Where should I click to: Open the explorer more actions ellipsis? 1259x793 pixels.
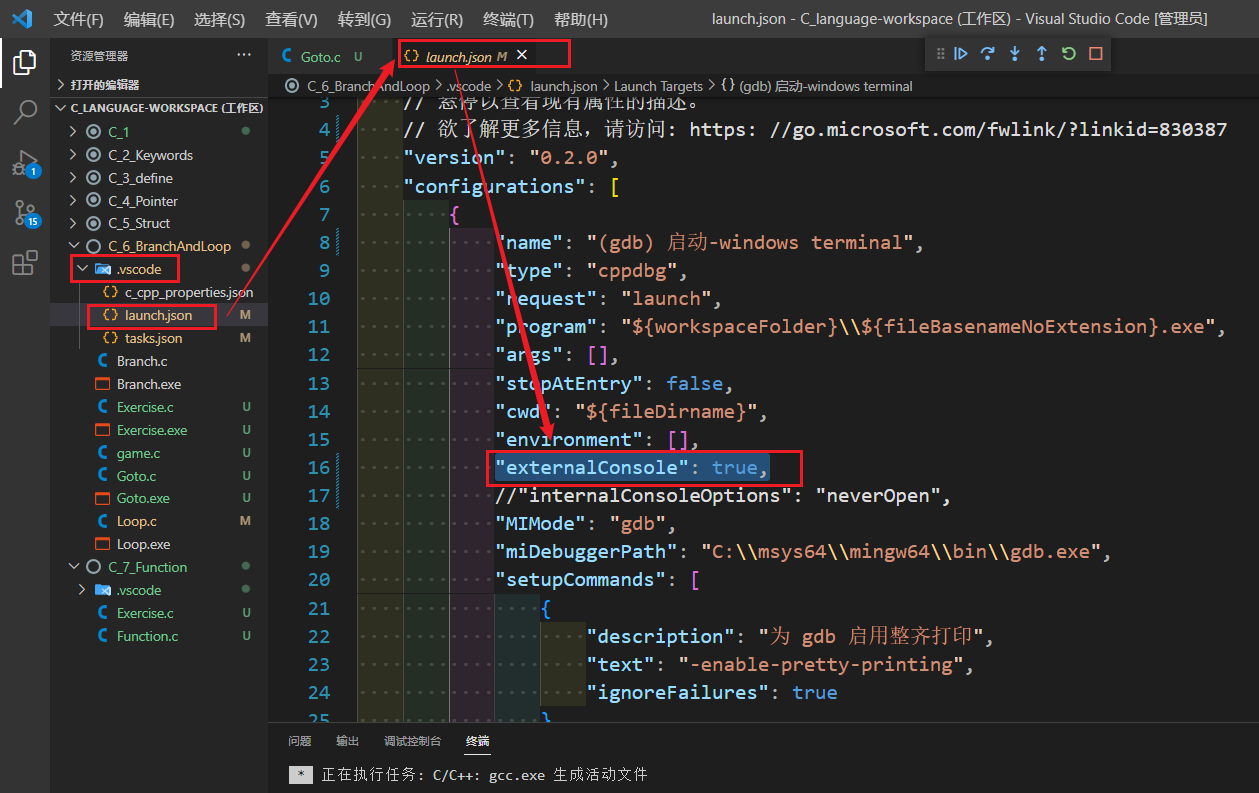coord(244,55)
